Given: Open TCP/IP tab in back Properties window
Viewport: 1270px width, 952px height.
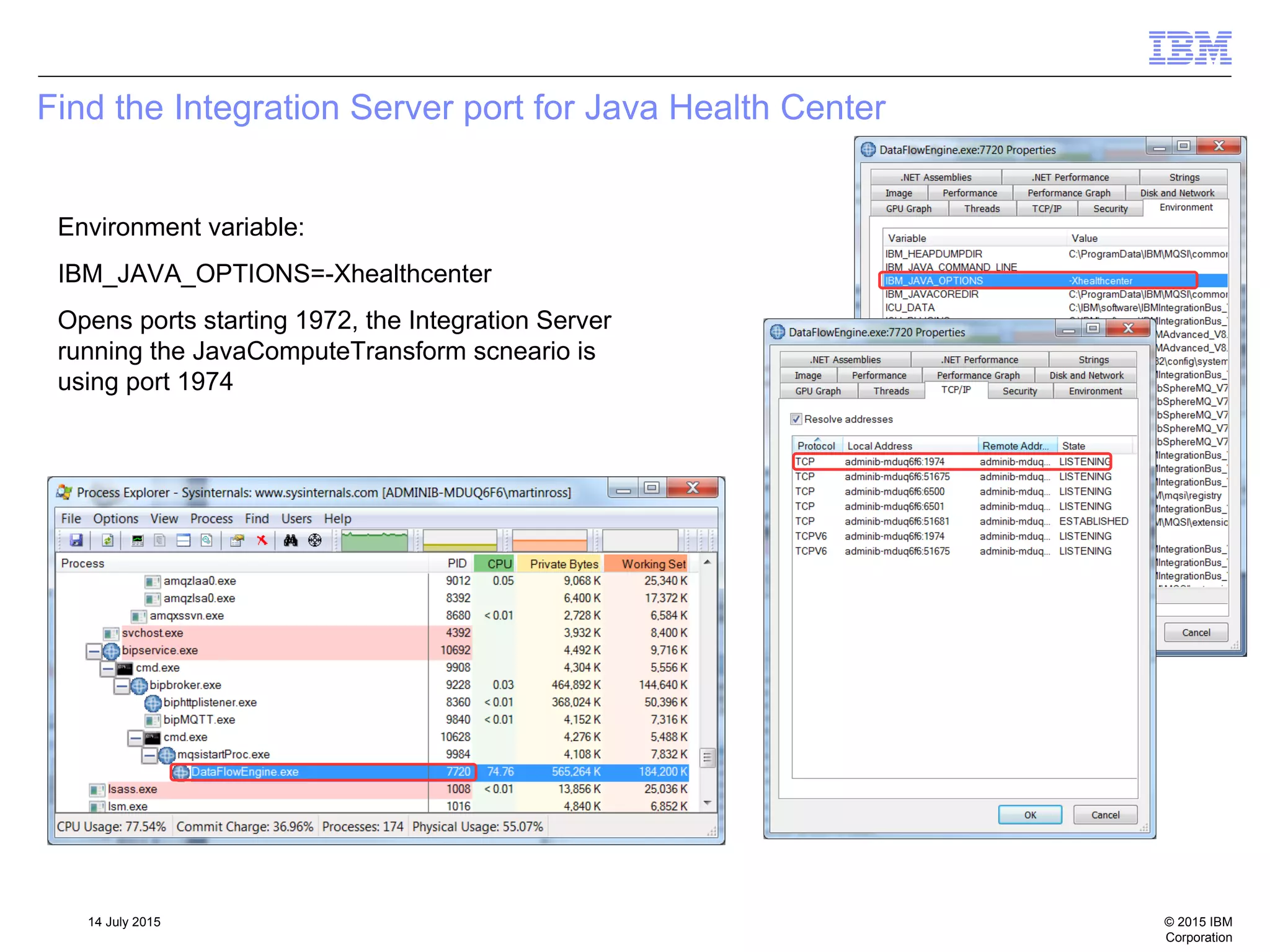Looking at the screenshot, I should [x=1046, y=209].
